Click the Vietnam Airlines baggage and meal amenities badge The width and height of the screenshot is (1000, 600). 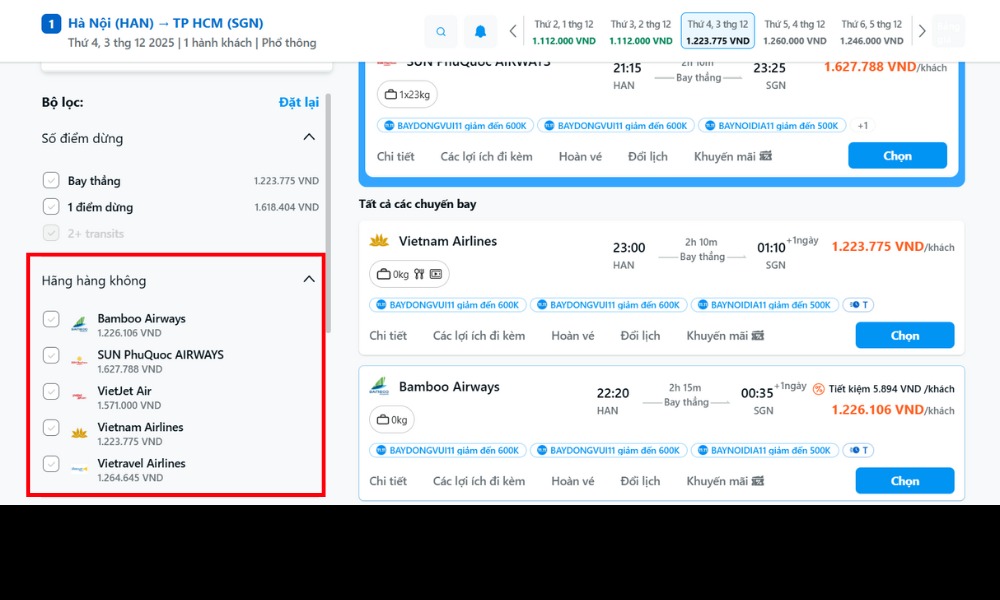tap(410, 274)
